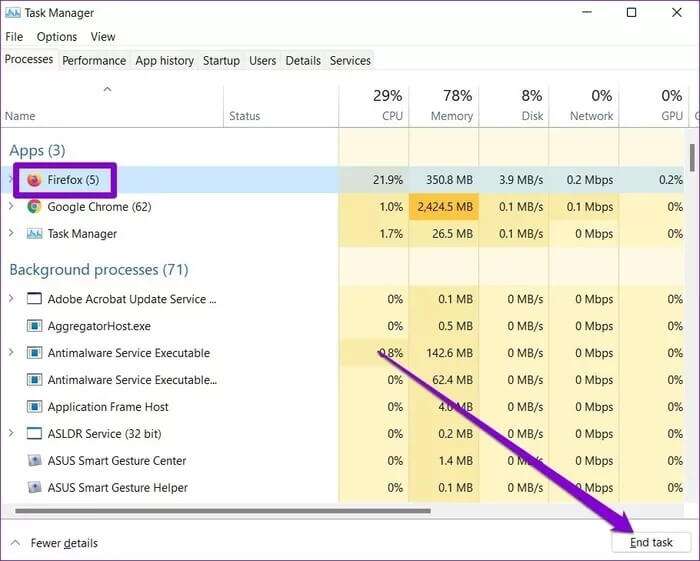
Task: Minimize the Task Manager window
Action: tap(588, 12)
